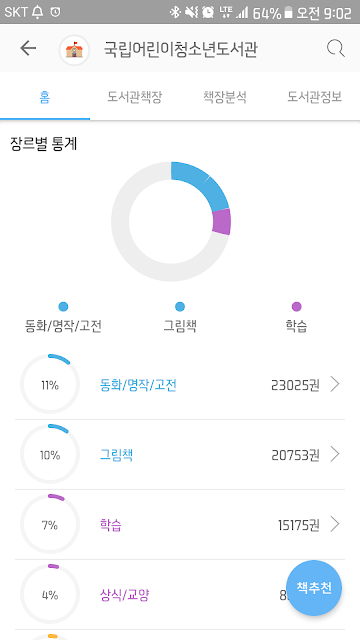This screenshot has width=360, height=640.
Task: Tap the 책추천 floating button
Action: [x=314, y=588]
